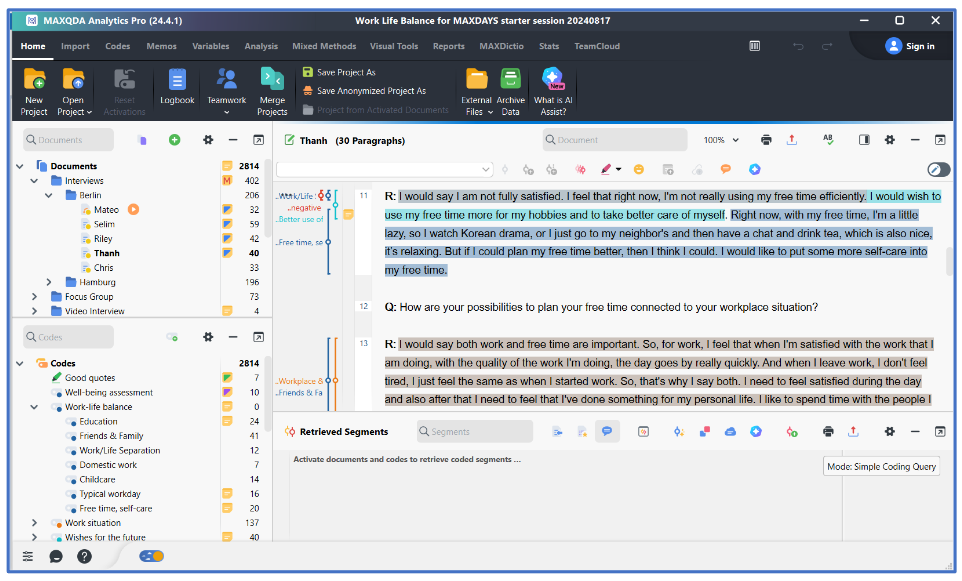962x581 pixels.
Task: Open the Visual Tools tab
Action: tap(394, 46)
